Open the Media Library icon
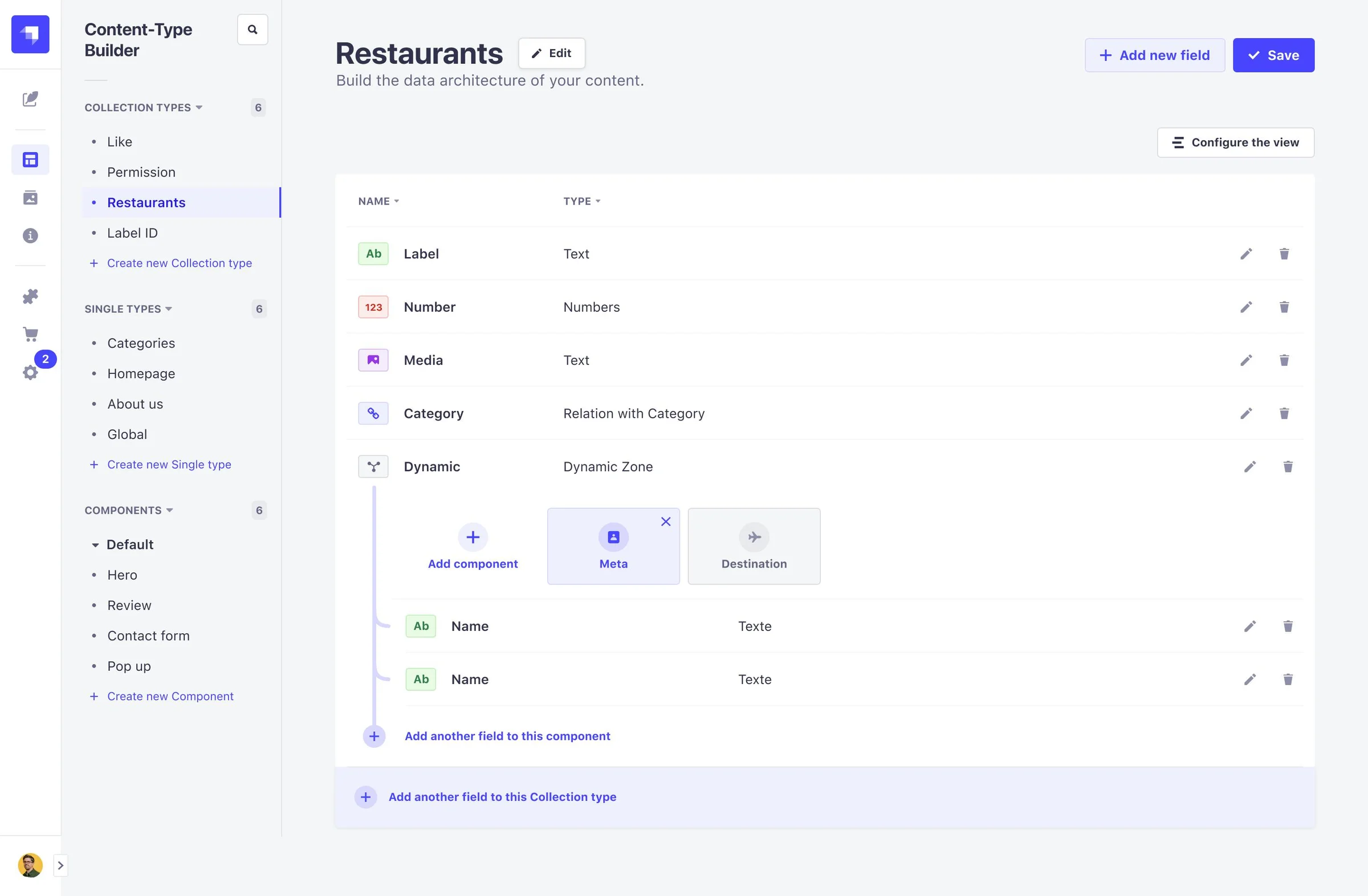 coord(30,198)
